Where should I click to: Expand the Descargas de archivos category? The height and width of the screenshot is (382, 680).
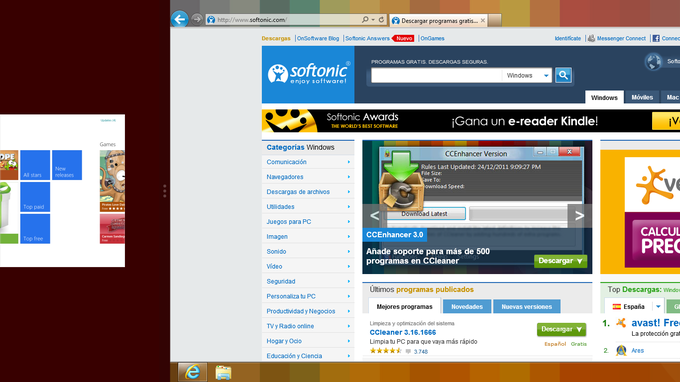[x=308, y=192]
